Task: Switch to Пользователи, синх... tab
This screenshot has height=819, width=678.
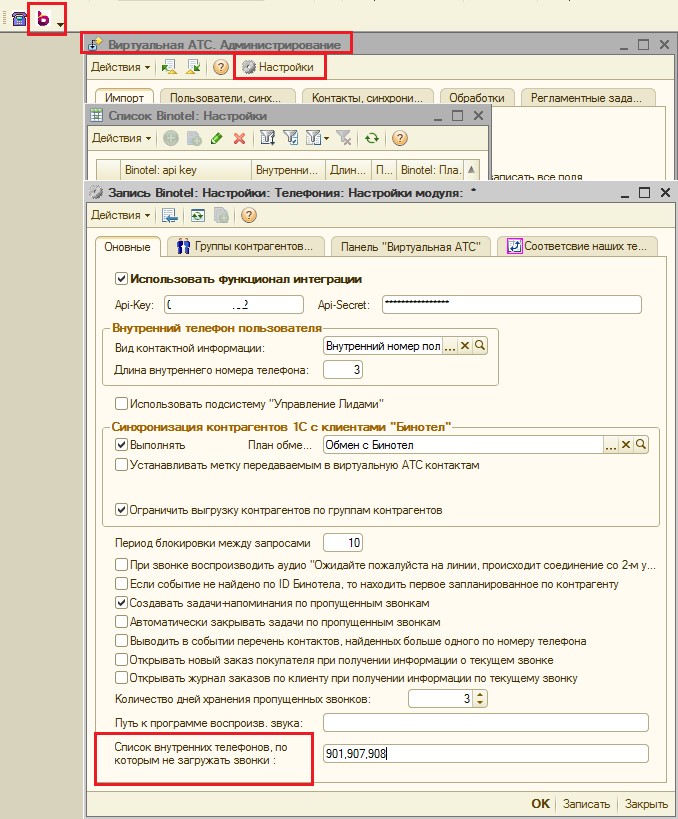Action: pyautogui.click(x=228, y=97)
